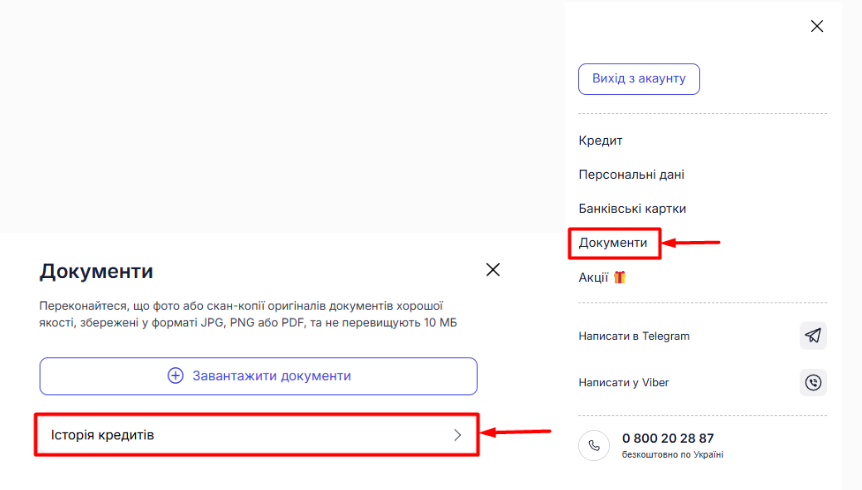Open the 'Історія кредитів' row
The width and height of the screenshot is (862, 490).
coord(257,435)
